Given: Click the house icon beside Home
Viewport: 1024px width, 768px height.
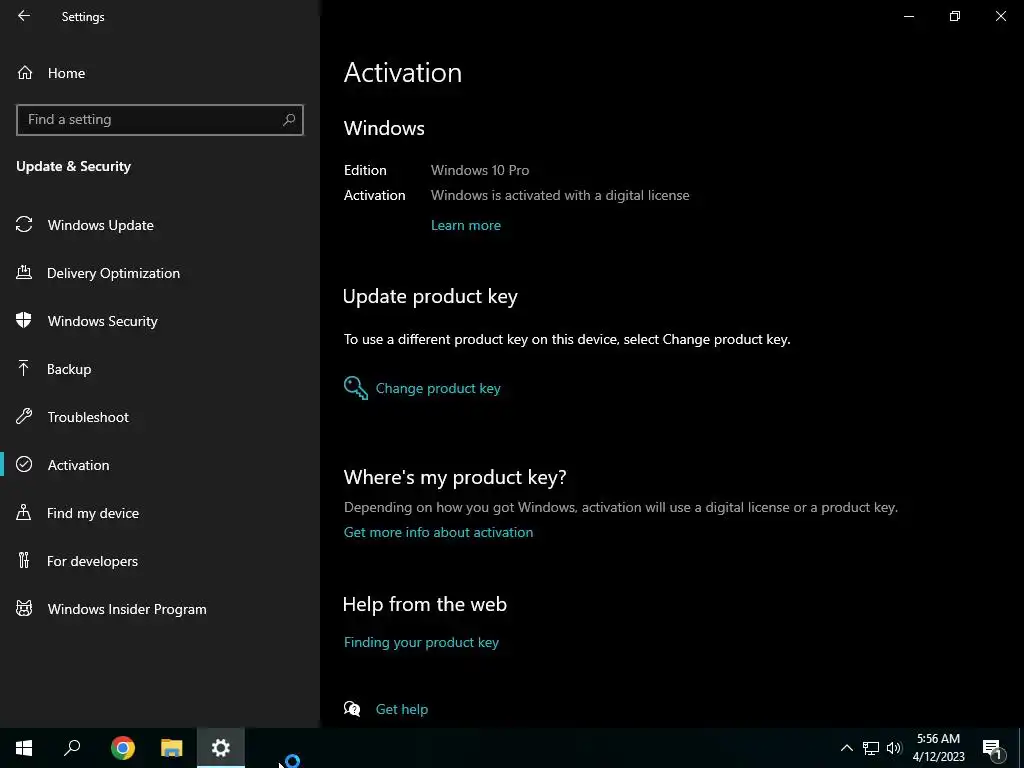Looking at the screenshot, I should (25, 73).
